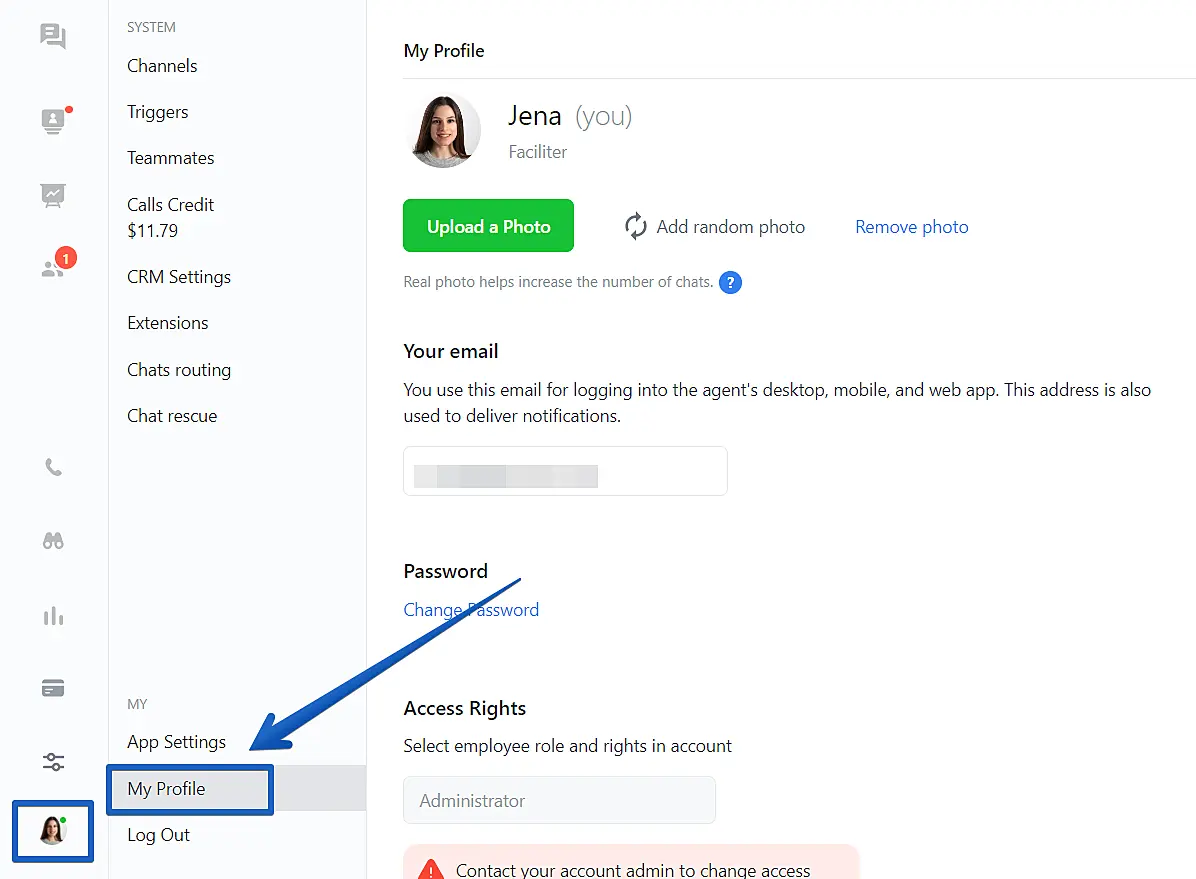Click the blue help question mark icon
The width and height of the screenshot is (1196, 879).
click(731, 282)
